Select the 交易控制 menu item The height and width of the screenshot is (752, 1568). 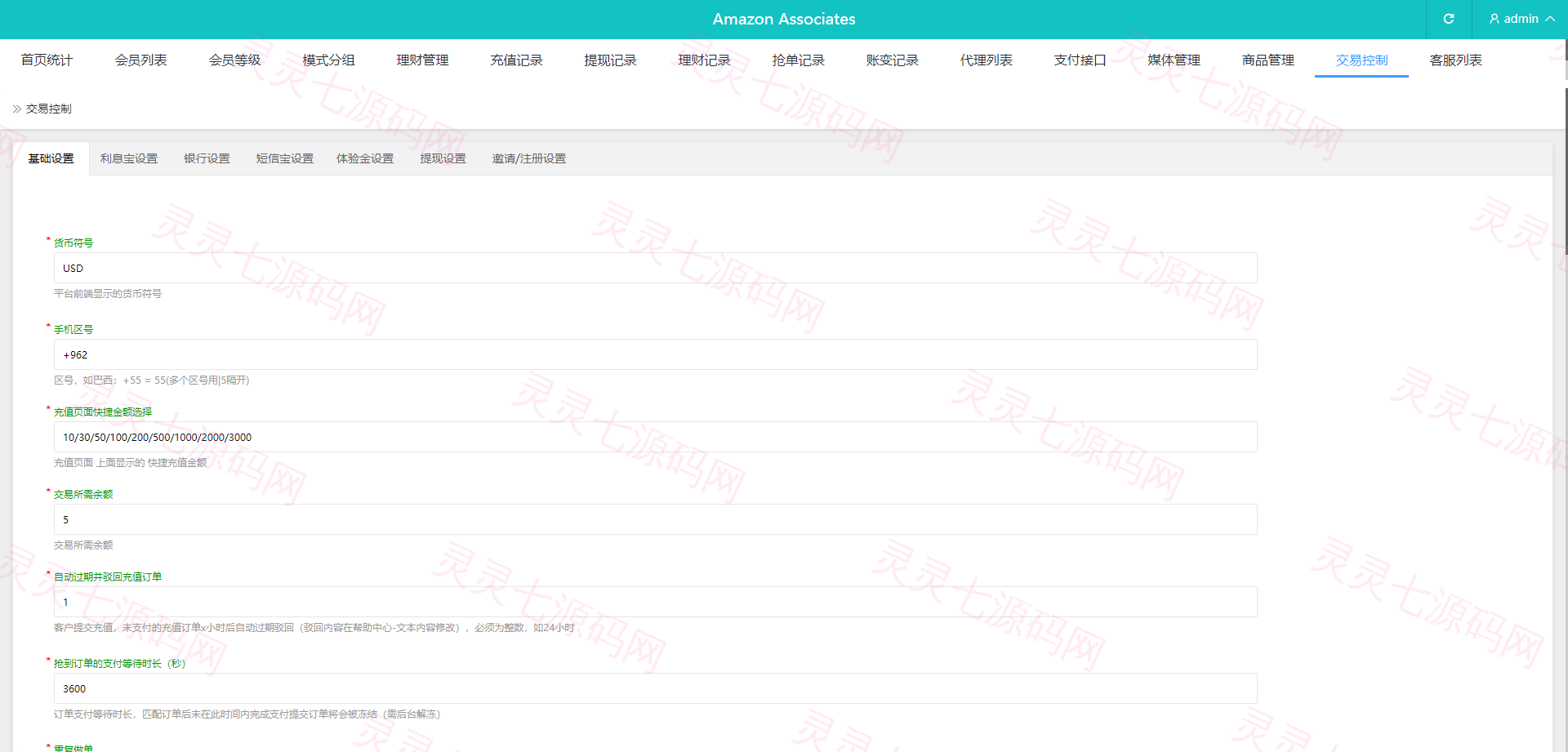1361,60
